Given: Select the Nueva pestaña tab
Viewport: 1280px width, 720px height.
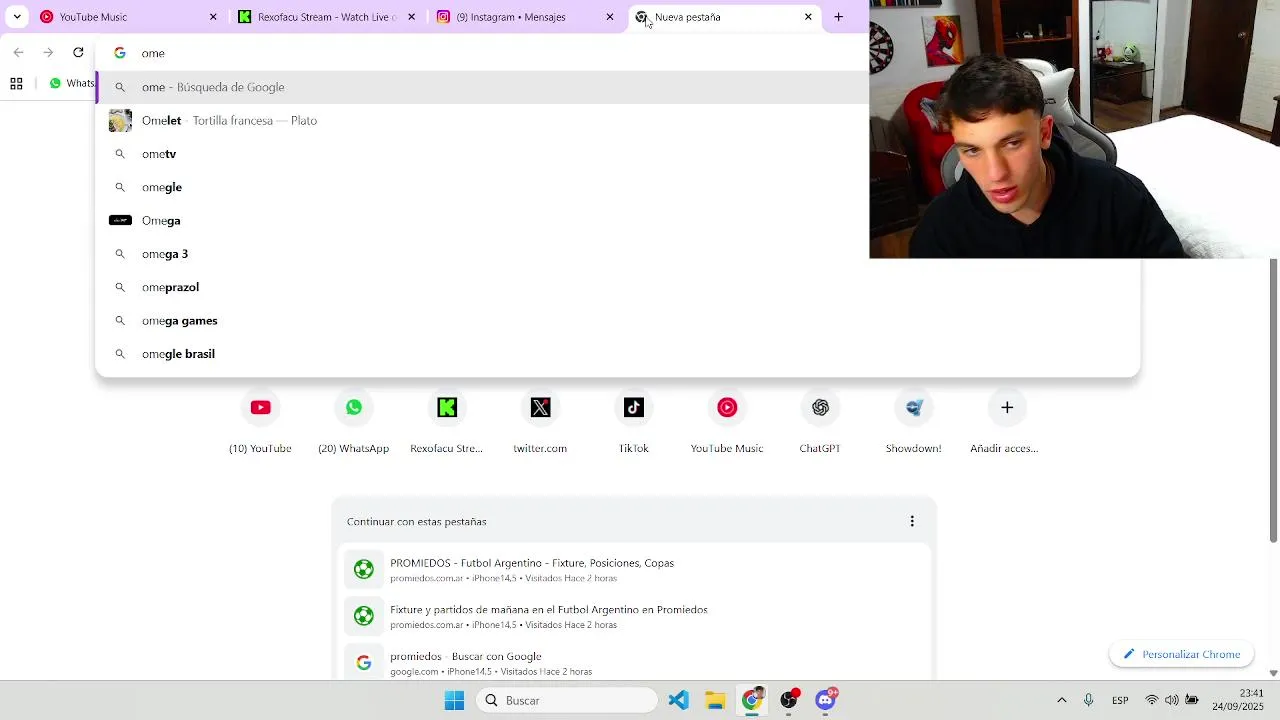Looking at the screenshot, I should [x=724, y=17].
